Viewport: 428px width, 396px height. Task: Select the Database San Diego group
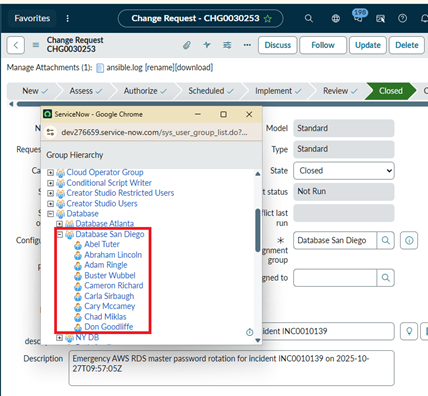click(x=110, y=234)
